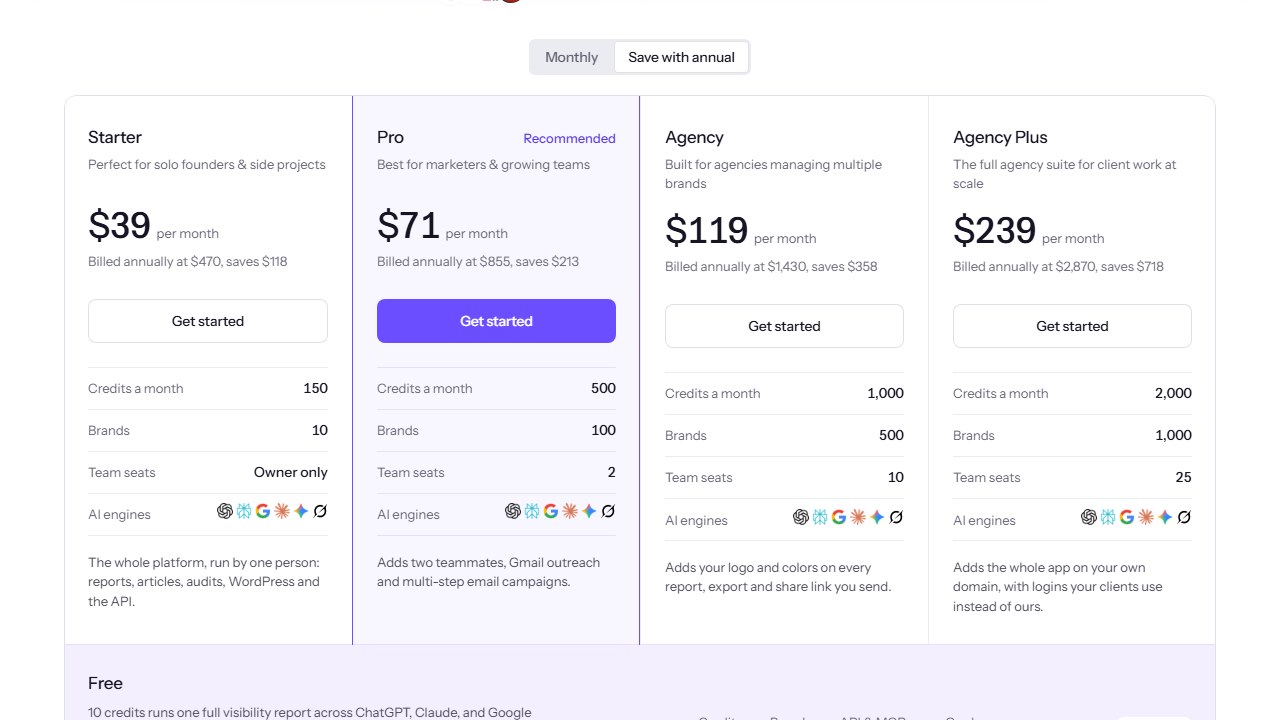Click the Brands value 100 in Pro
The width and height of the screenshot is (1280, 720).
coord(603,430)
